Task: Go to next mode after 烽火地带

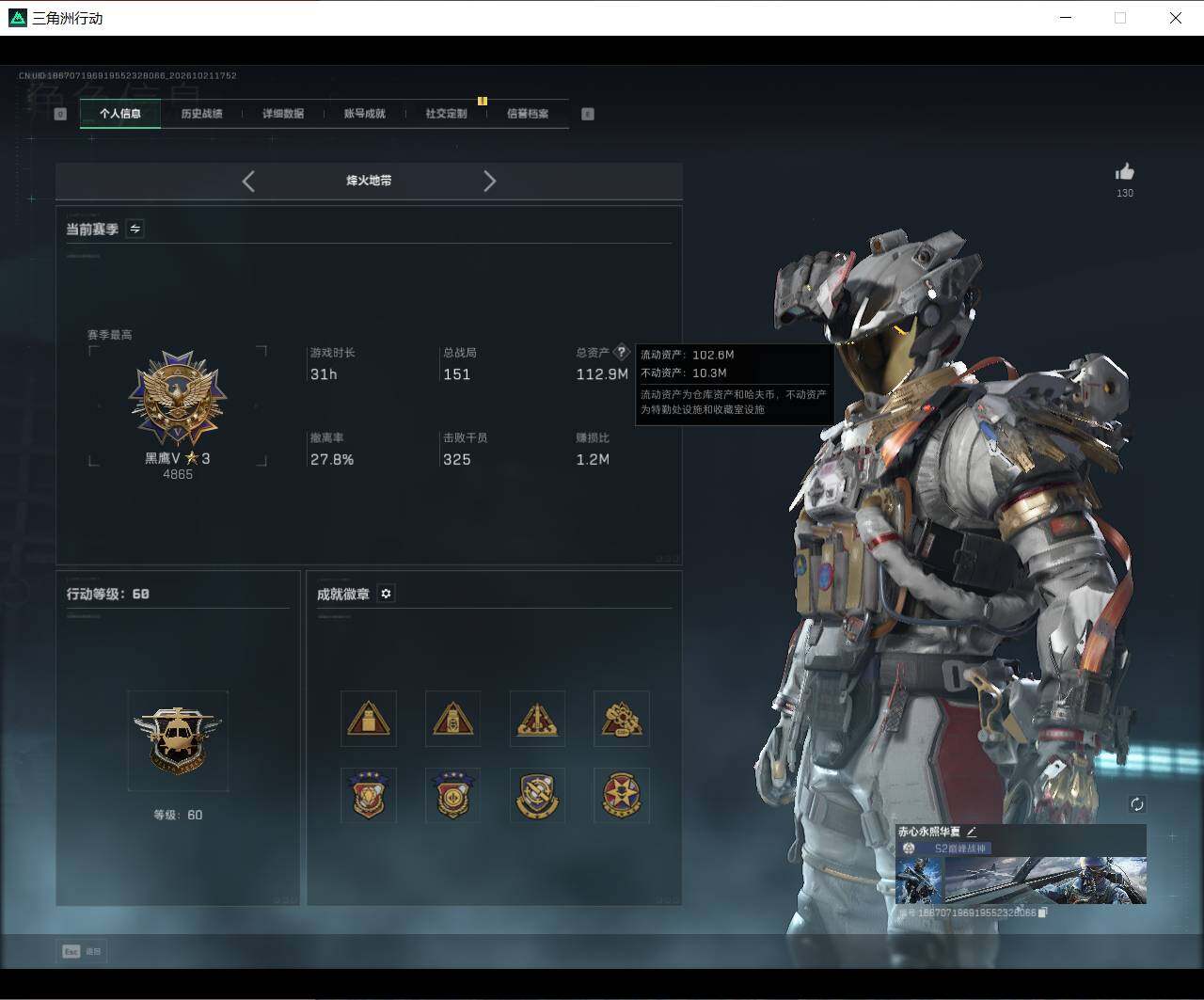Action: coord(489,182)
